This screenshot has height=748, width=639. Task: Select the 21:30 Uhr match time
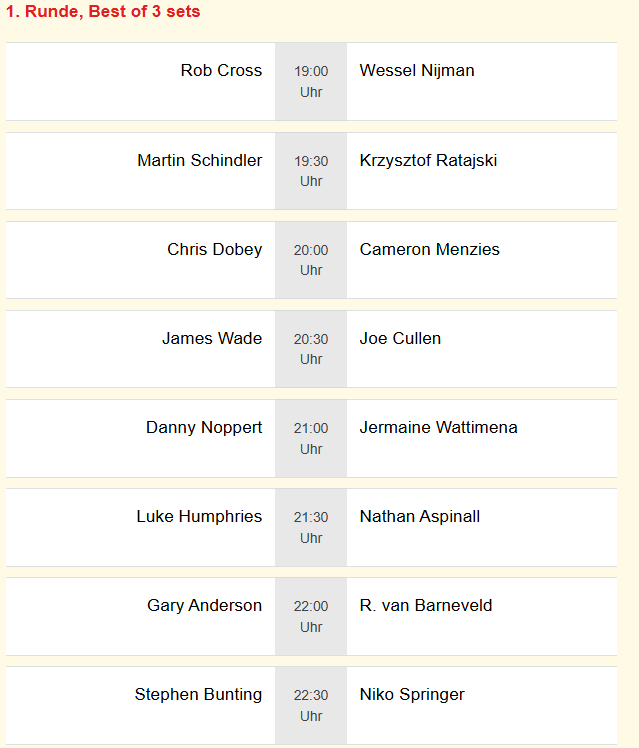[311, 527]
